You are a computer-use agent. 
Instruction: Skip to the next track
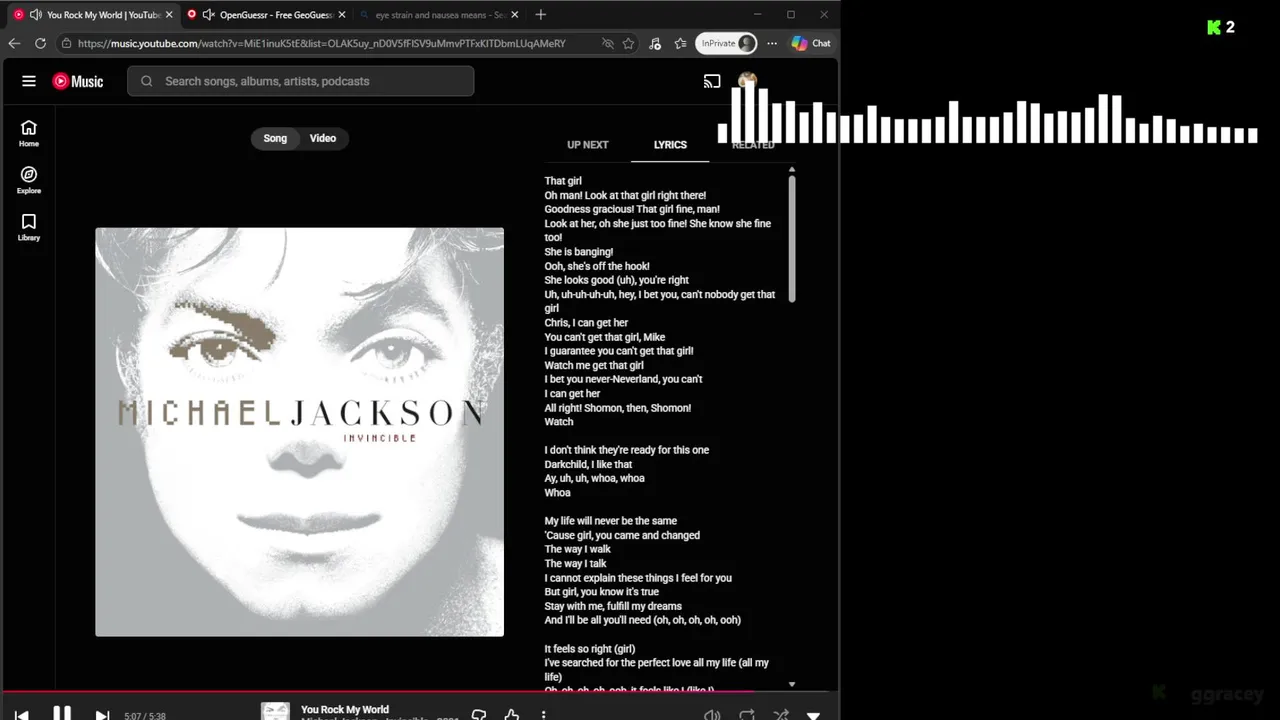[102, 715]
